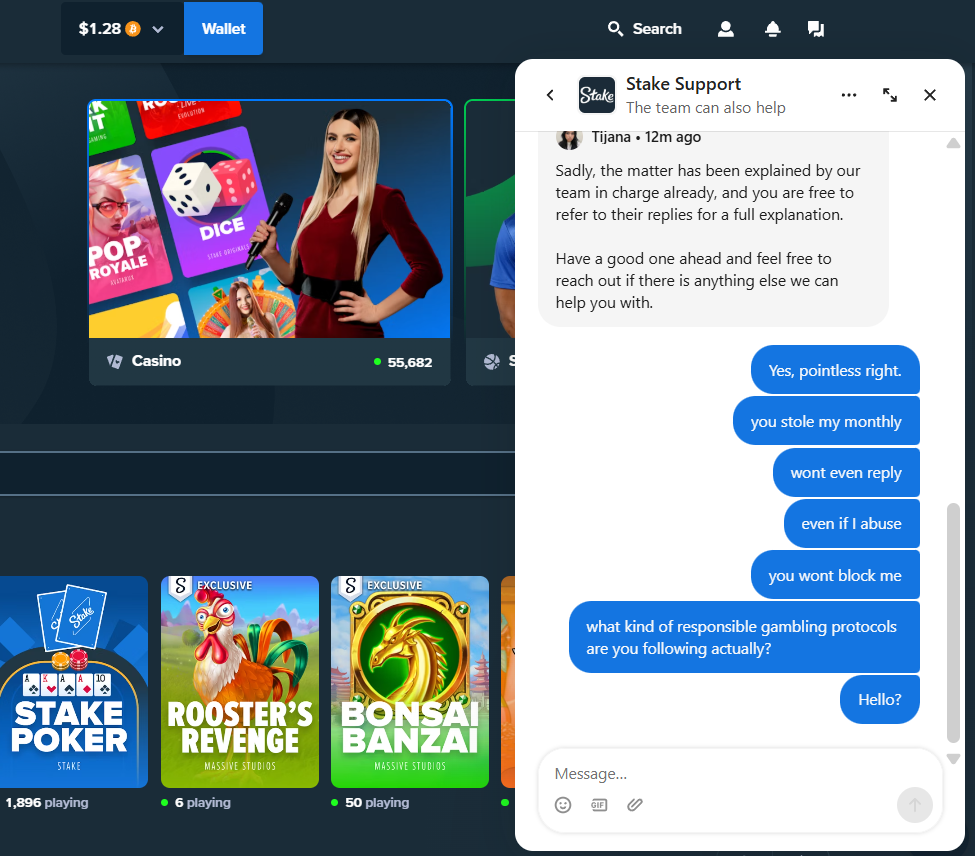Image resolution: width=975 pixels, height=856 pixels.
Task: Open the Sports card basketball icon
Action: pyautogui.click(x=492, y=361)
